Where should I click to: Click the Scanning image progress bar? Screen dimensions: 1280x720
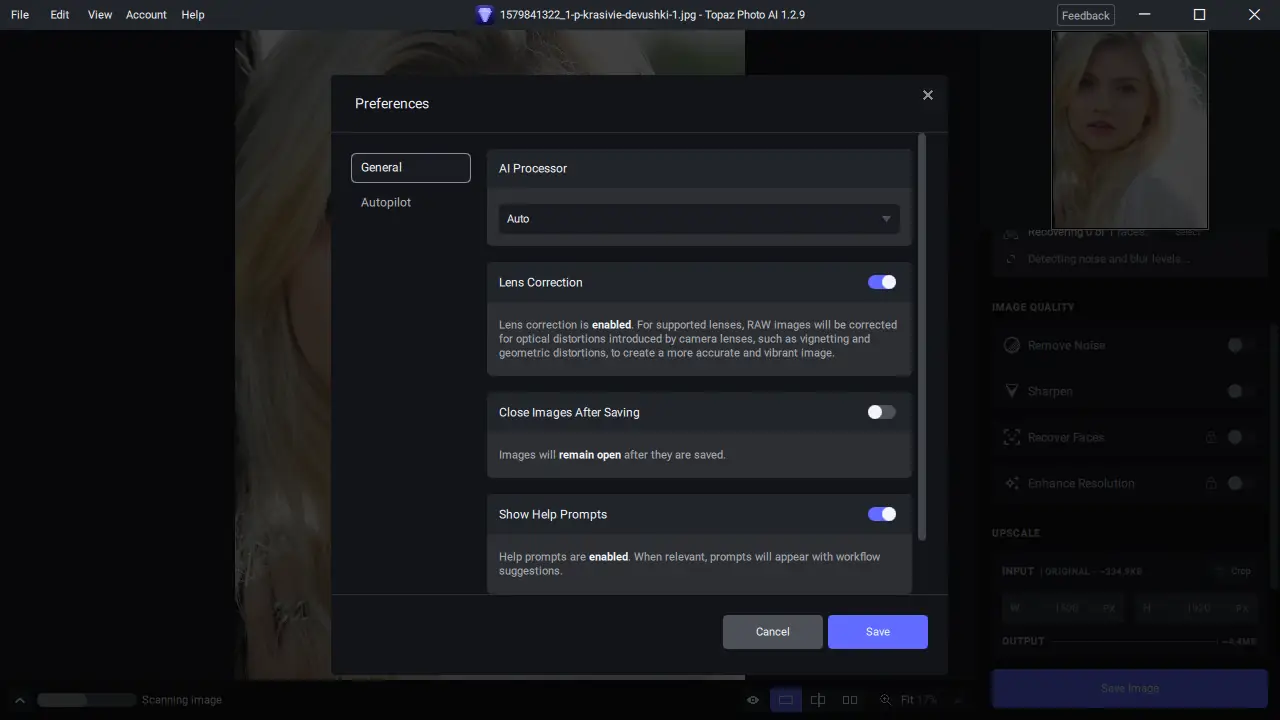click(86, 700)
